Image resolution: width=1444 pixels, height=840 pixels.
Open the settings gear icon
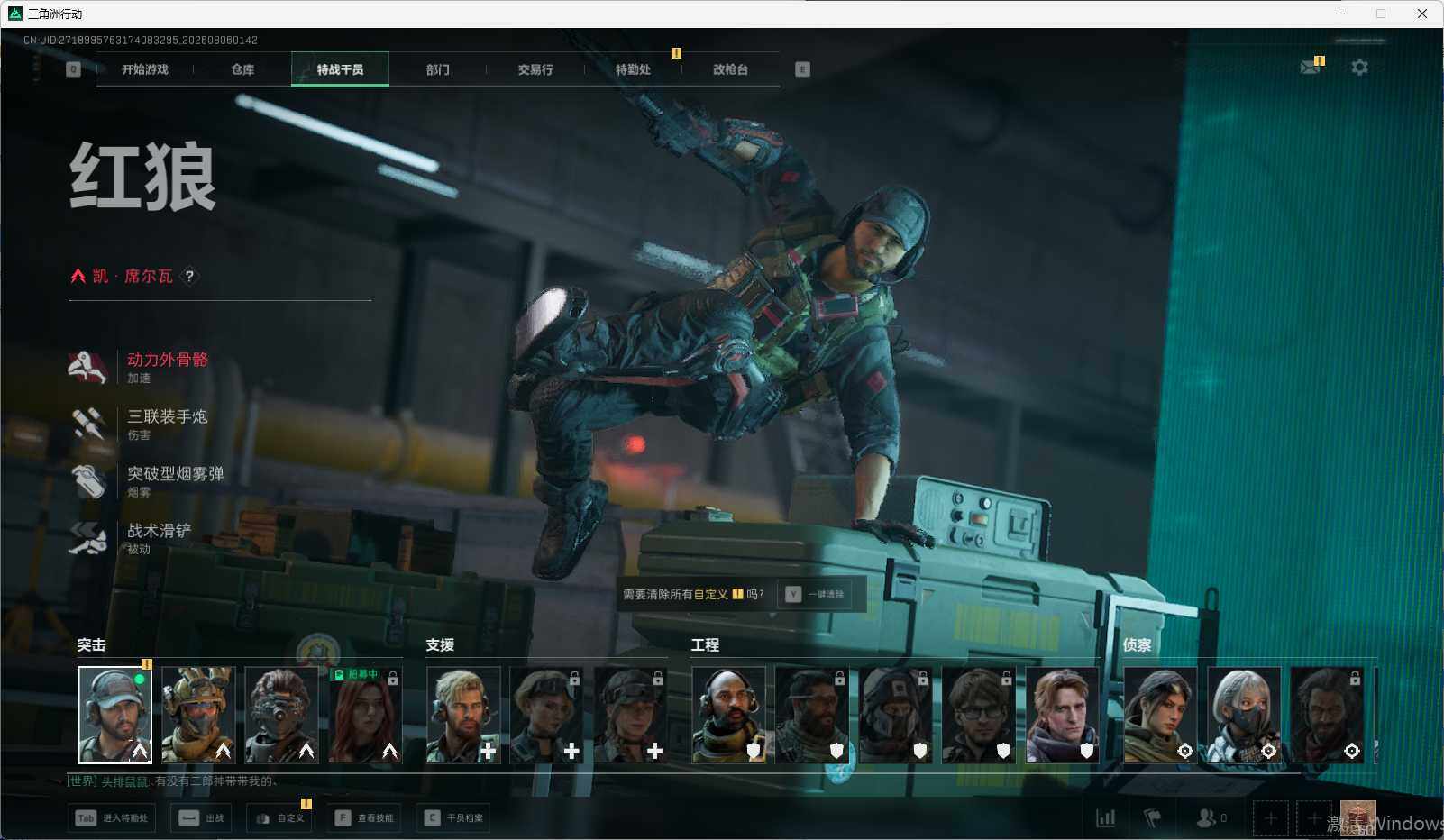tap(1359, 68)
